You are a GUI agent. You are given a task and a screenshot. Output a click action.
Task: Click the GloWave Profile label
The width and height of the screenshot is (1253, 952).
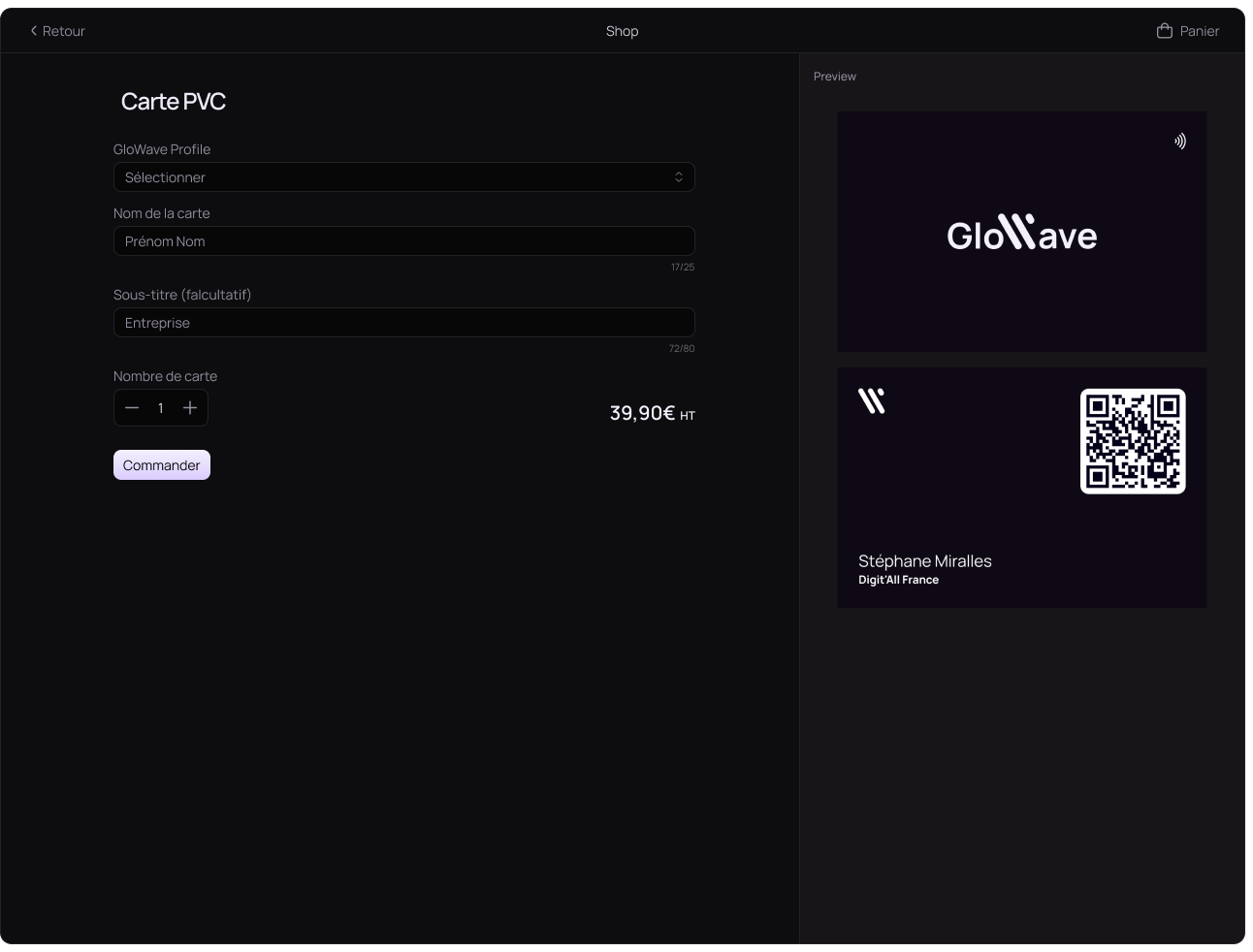[162, 149]
